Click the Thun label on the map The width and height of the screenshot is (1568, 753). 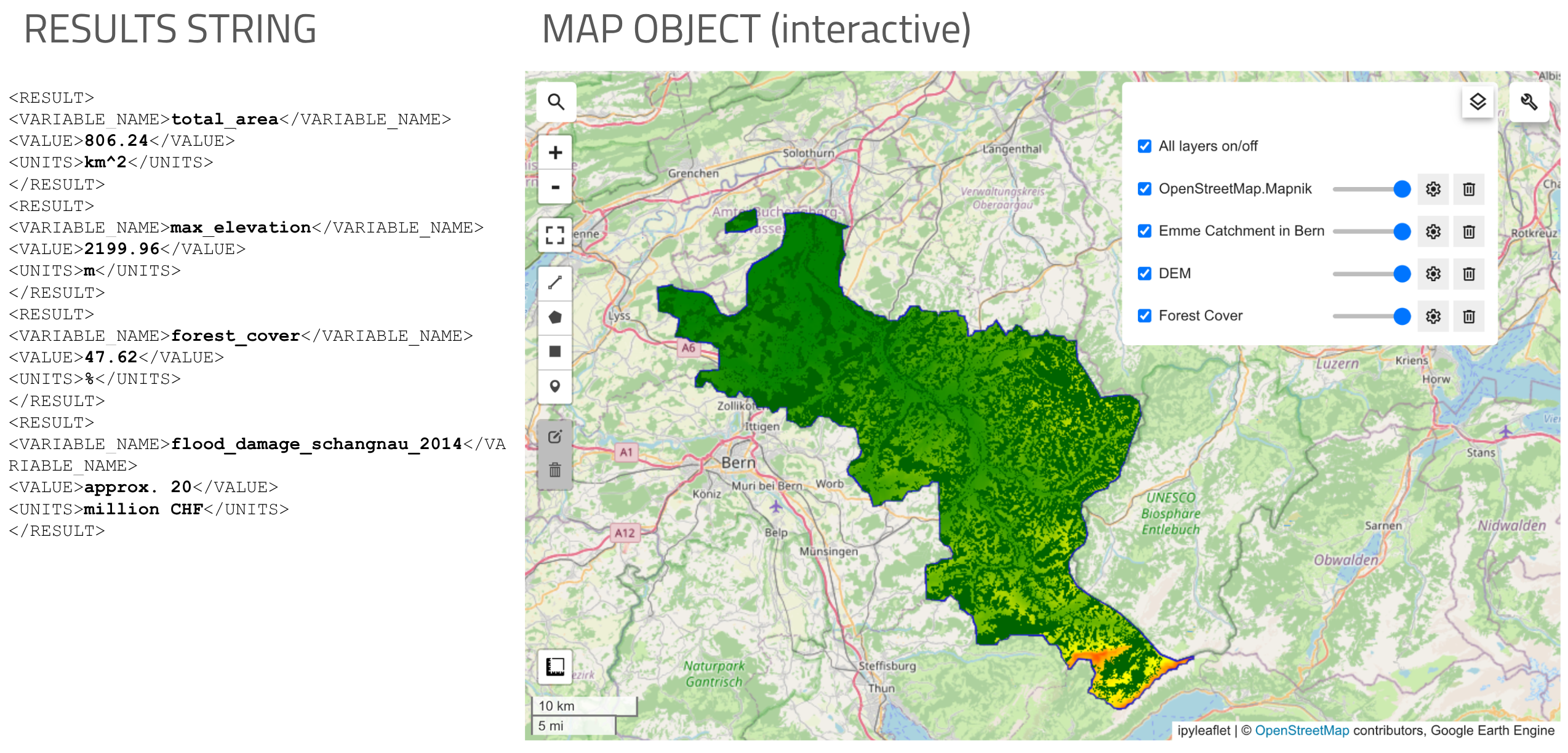(881, 688)
